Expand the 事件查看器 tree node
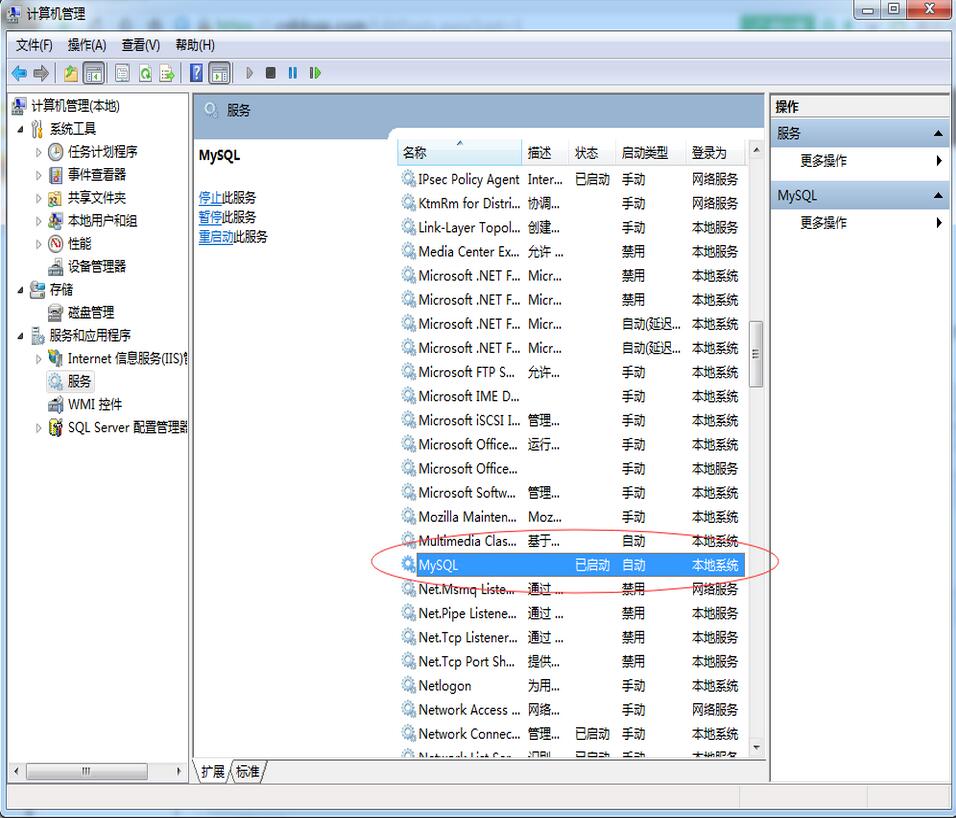This screenshot has height=818, width=956. pyautogui.click(x=38, y=175)
